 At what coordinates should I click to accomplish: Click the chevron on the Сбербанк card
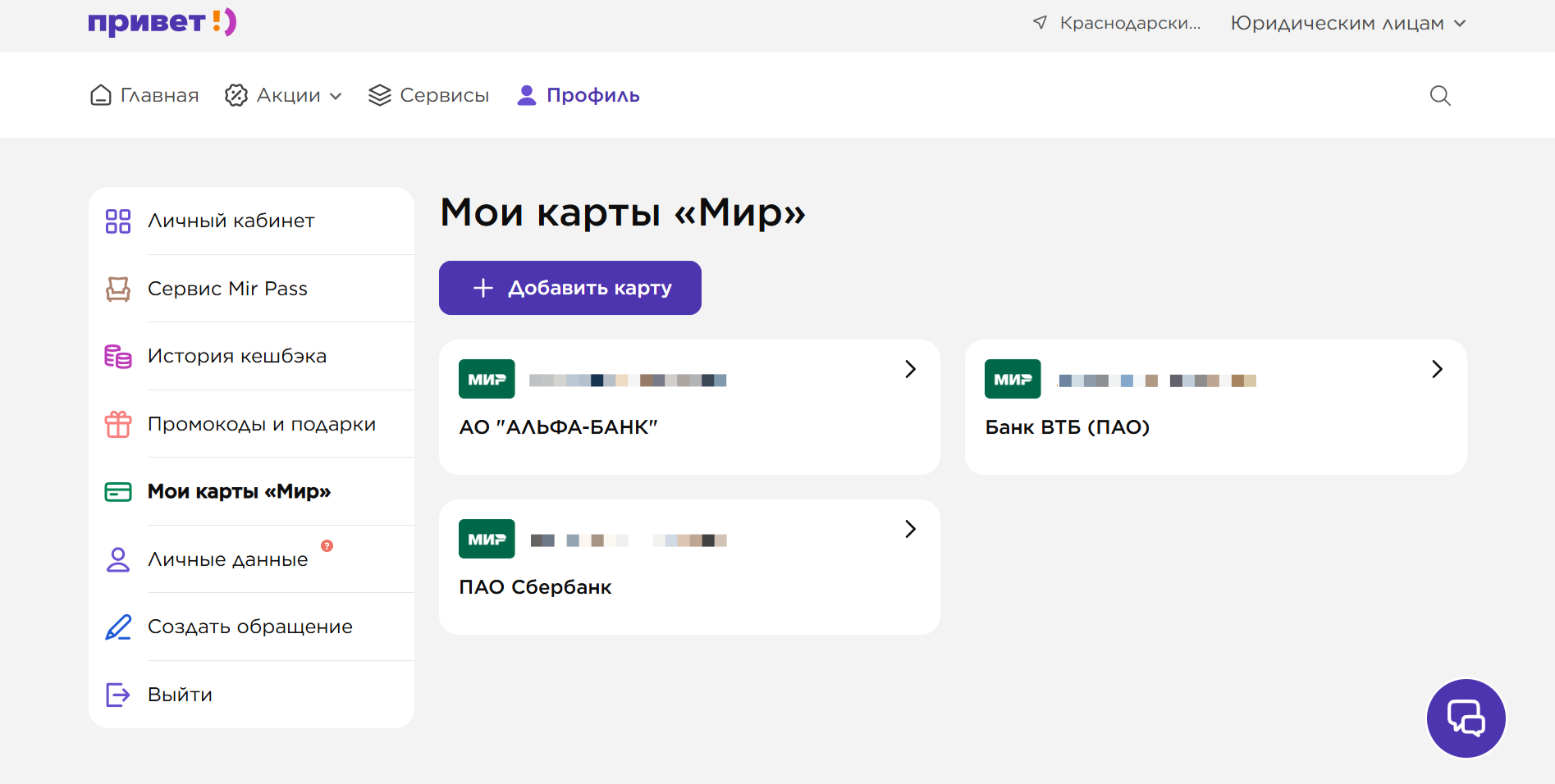[x=910, y=529]
